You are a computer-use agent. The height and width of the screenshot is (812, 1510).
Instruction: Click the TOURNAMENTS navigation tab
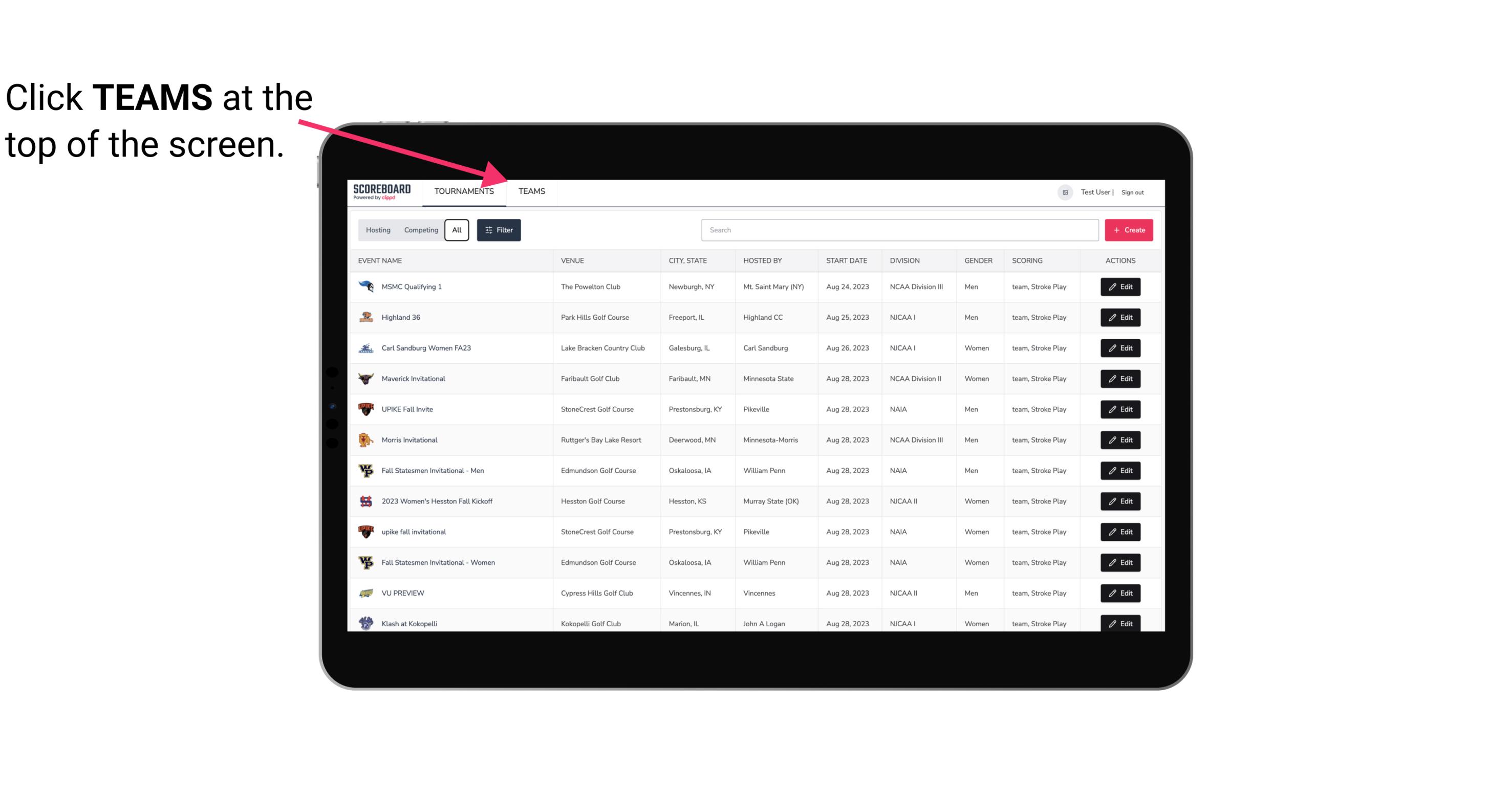pyautogui.click(x=463, y=191)
